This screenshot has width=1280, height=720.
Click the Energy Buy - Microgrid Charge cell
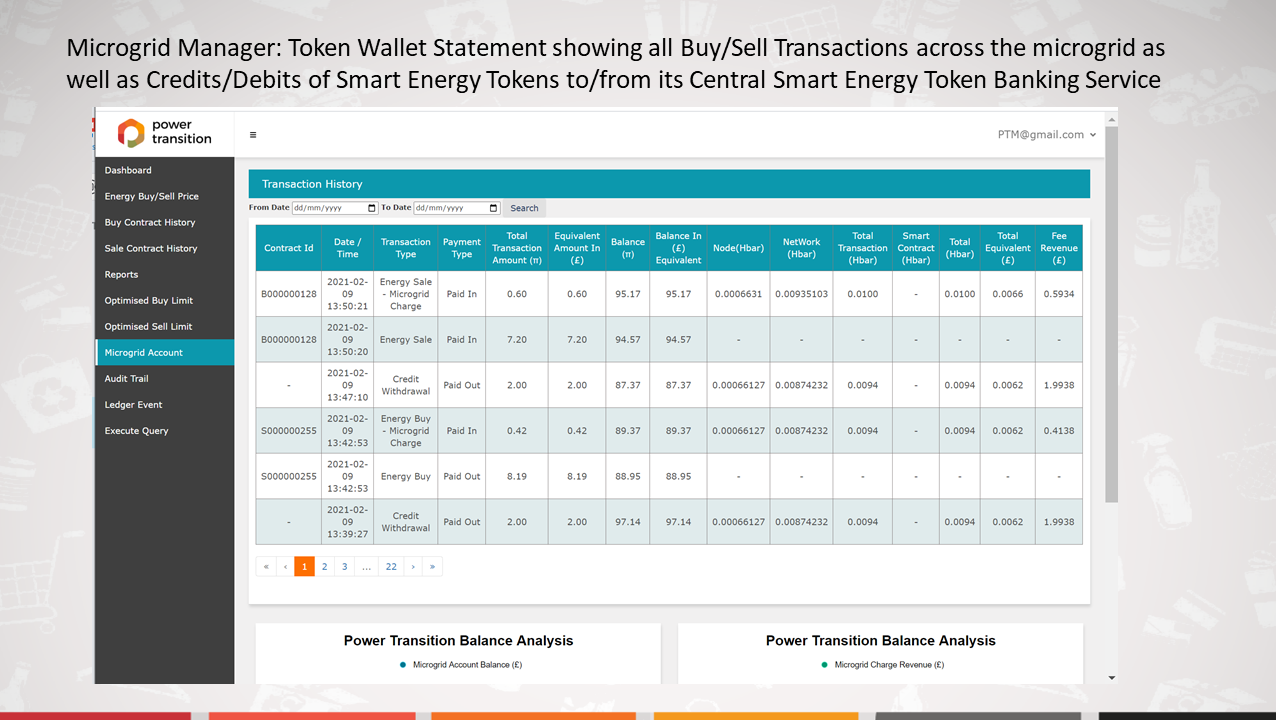tap(406, 431)
